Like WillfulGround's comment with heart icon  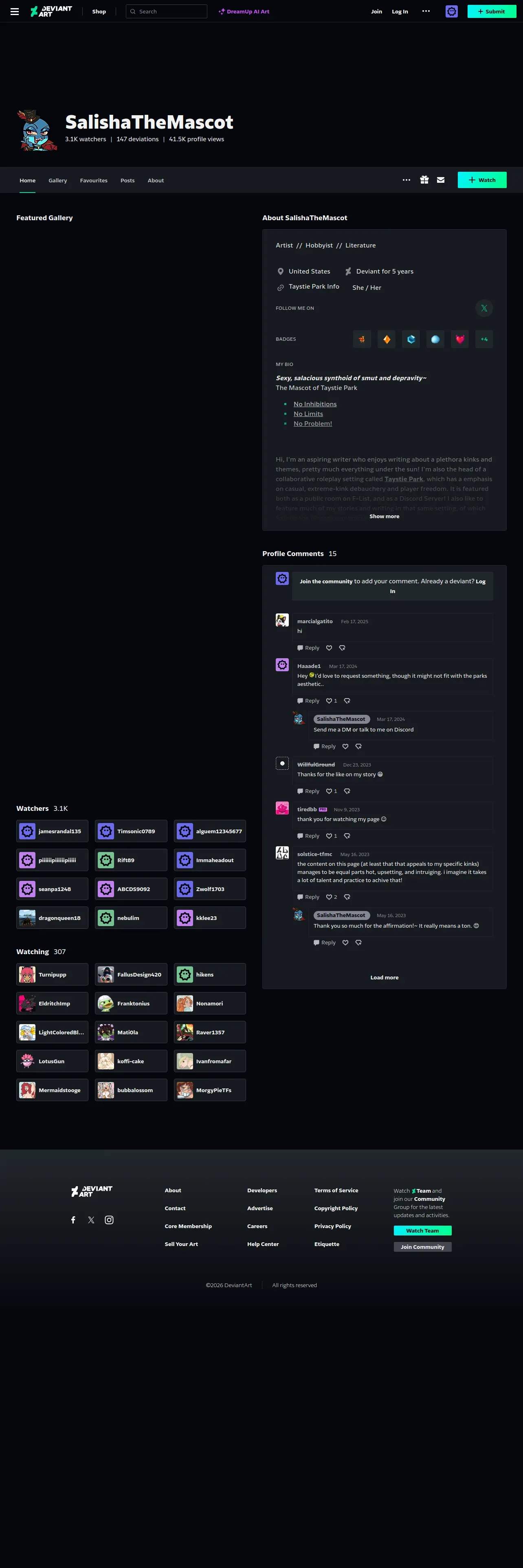coord(330,791)
